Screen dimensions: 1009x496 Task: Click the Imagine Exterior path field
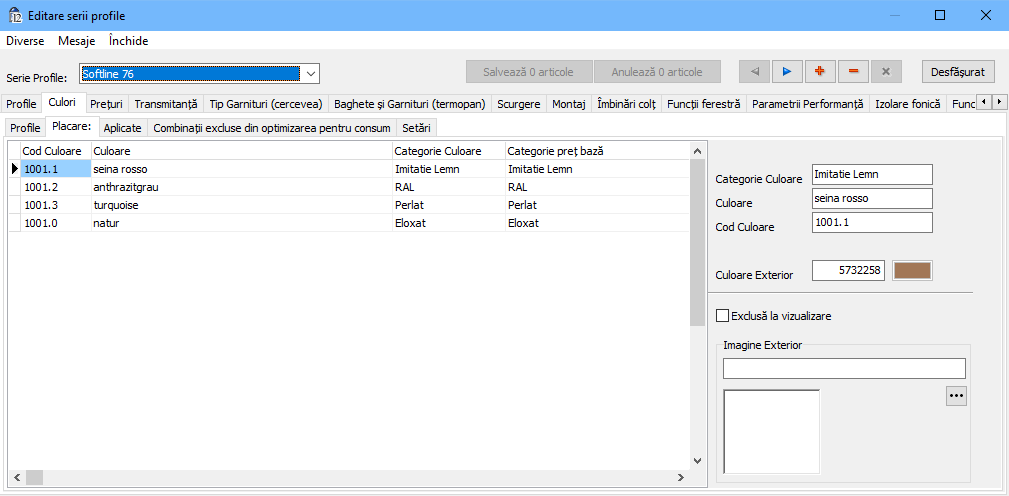tap(843, 368)
